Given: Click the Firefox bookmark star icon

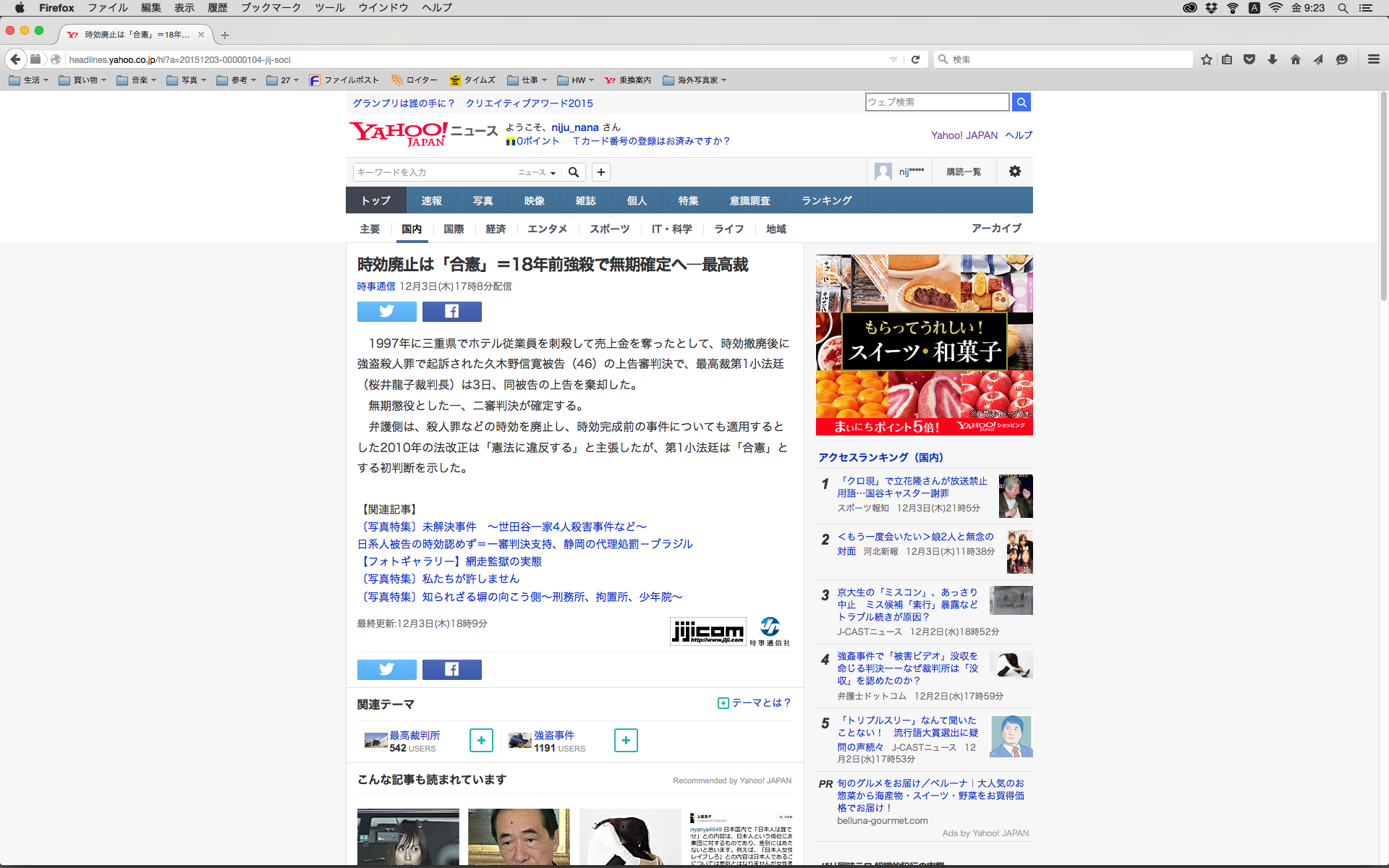Looking at the screenshot, I should coord(1206,59).
